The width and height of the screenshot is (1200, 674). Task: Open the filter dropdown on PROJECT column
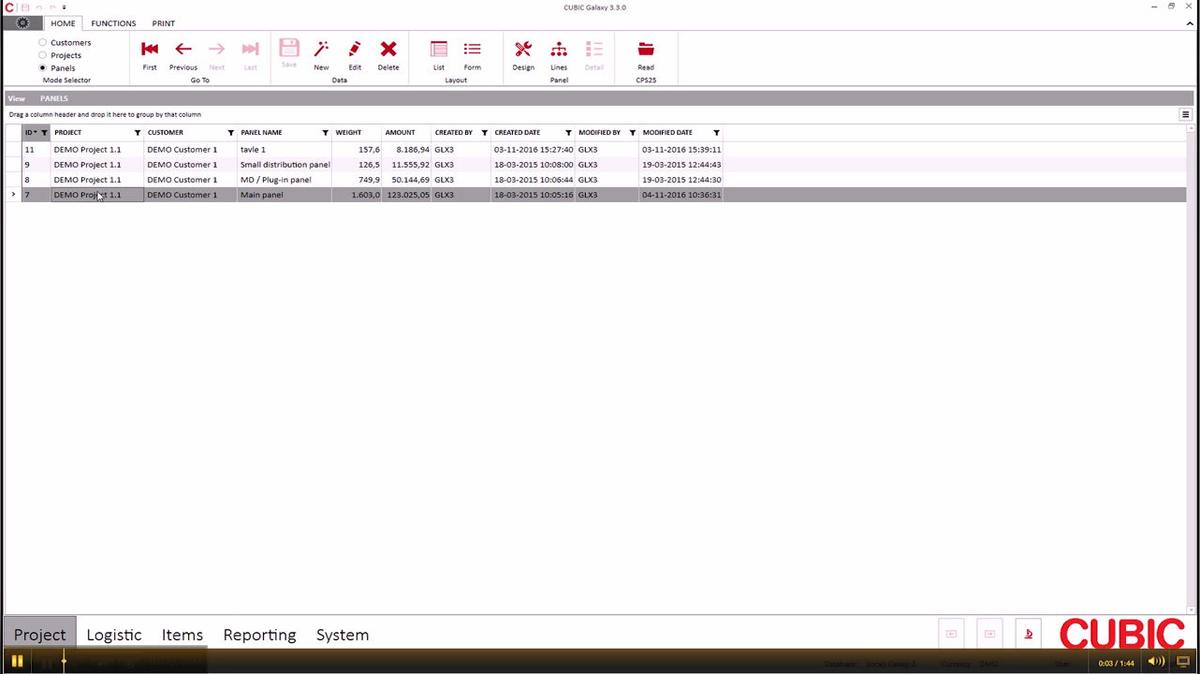(137, 133)
